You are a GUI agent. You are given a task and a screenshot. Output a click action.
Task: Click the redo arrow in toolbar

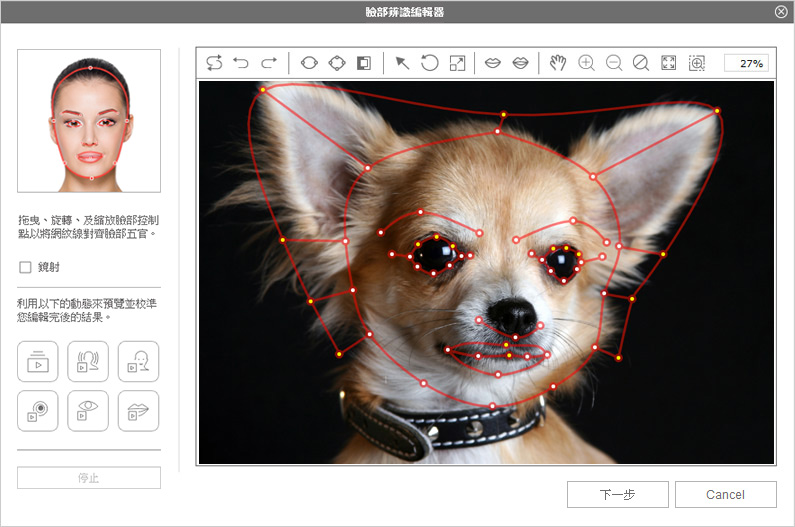269,63
